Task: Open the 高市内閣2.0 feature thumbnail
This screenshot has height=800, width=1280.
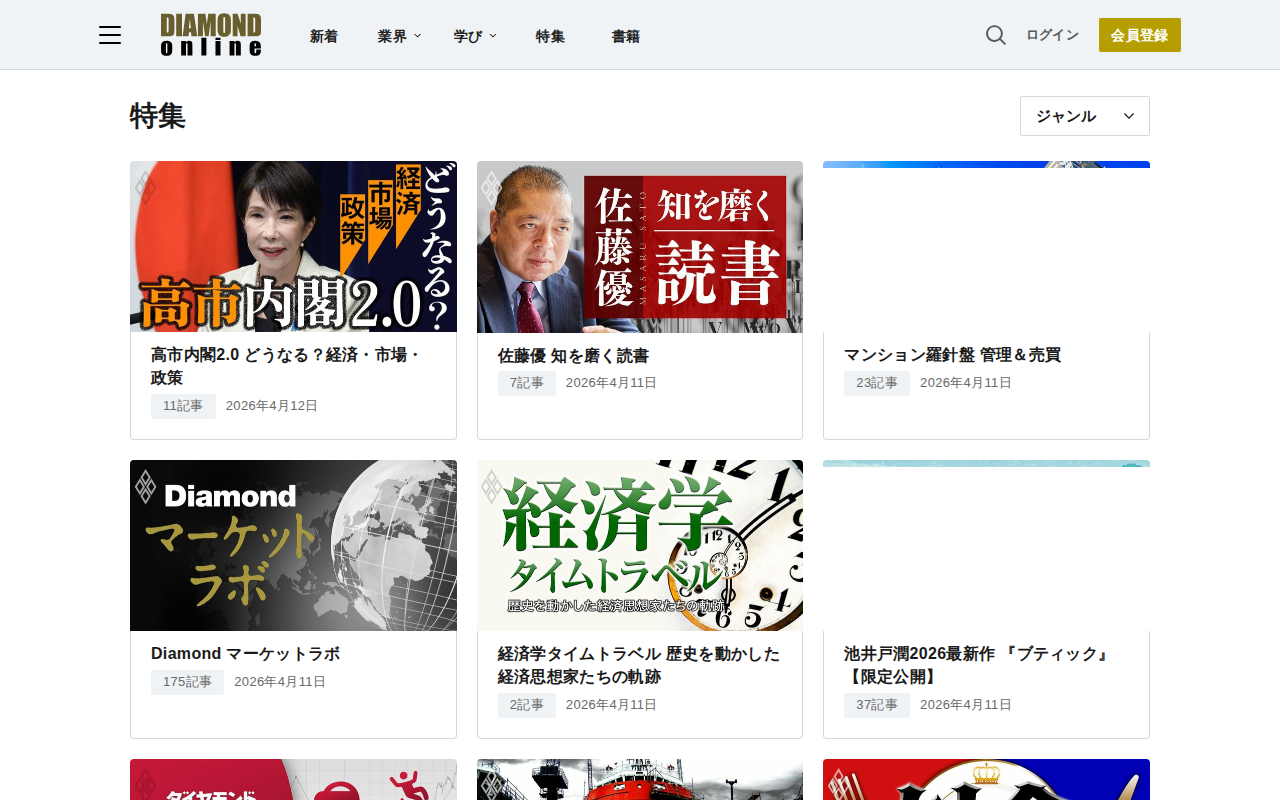Action: coord(293,247)
